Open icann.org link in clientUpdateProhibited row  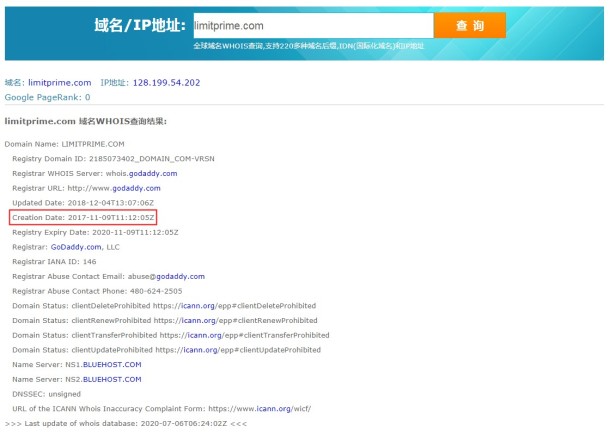coord(200,350)
